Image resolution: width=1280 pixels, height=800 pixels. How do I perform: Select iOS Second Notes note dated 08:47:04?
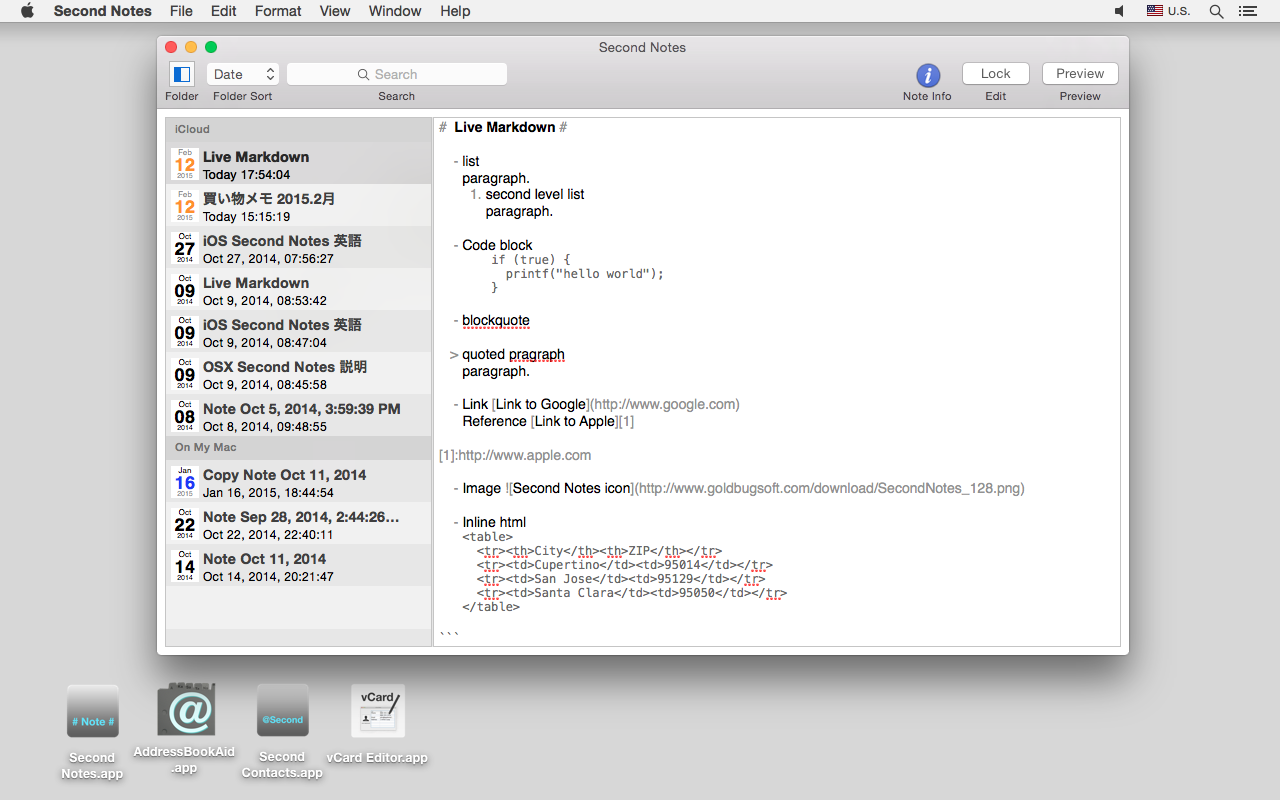(x=299, y=332)
